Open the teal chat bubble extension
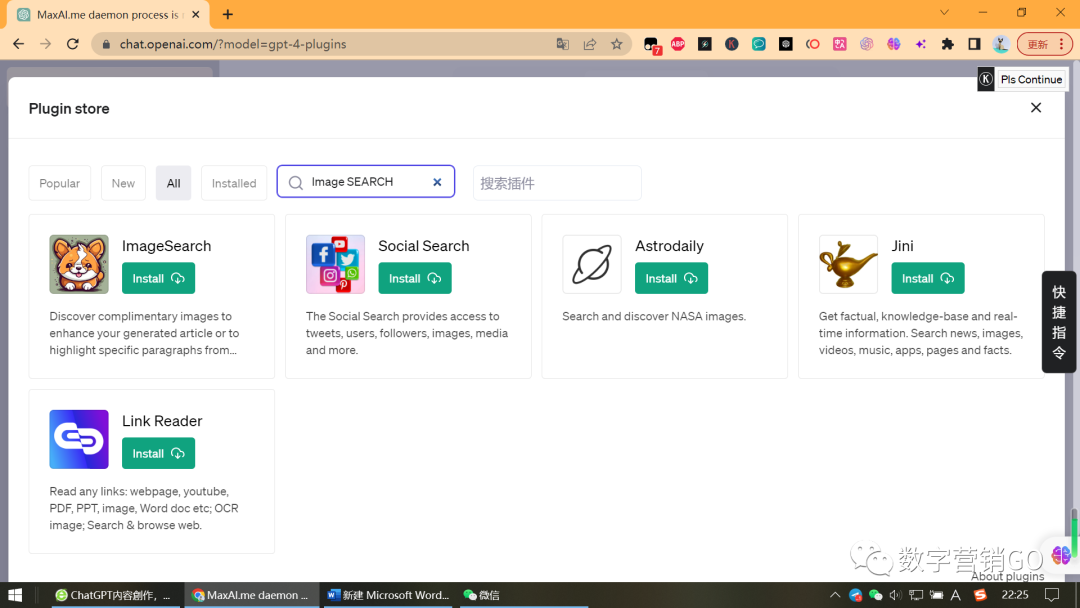This screenshot has height=608, width=1080. tap(758, 44)
